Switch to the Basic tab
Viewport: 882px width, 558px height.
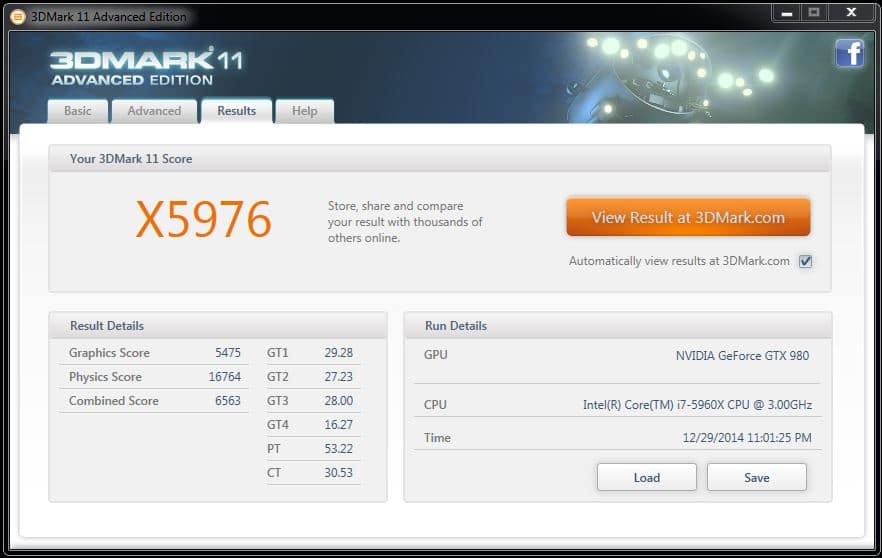point(78,111)
